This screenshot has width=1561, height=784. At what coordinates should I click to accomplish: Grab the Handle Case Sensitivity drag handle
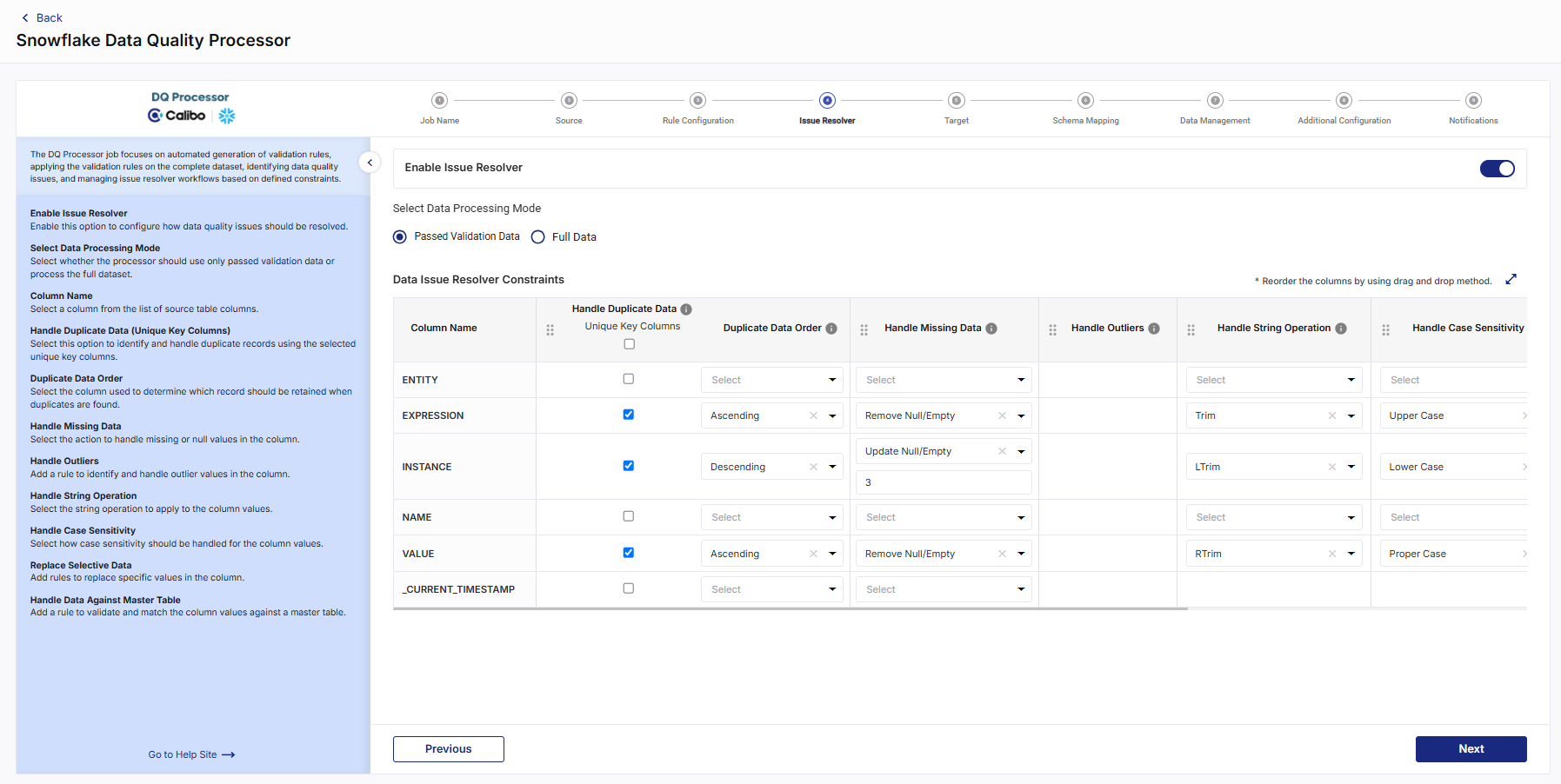(1385, 330)
